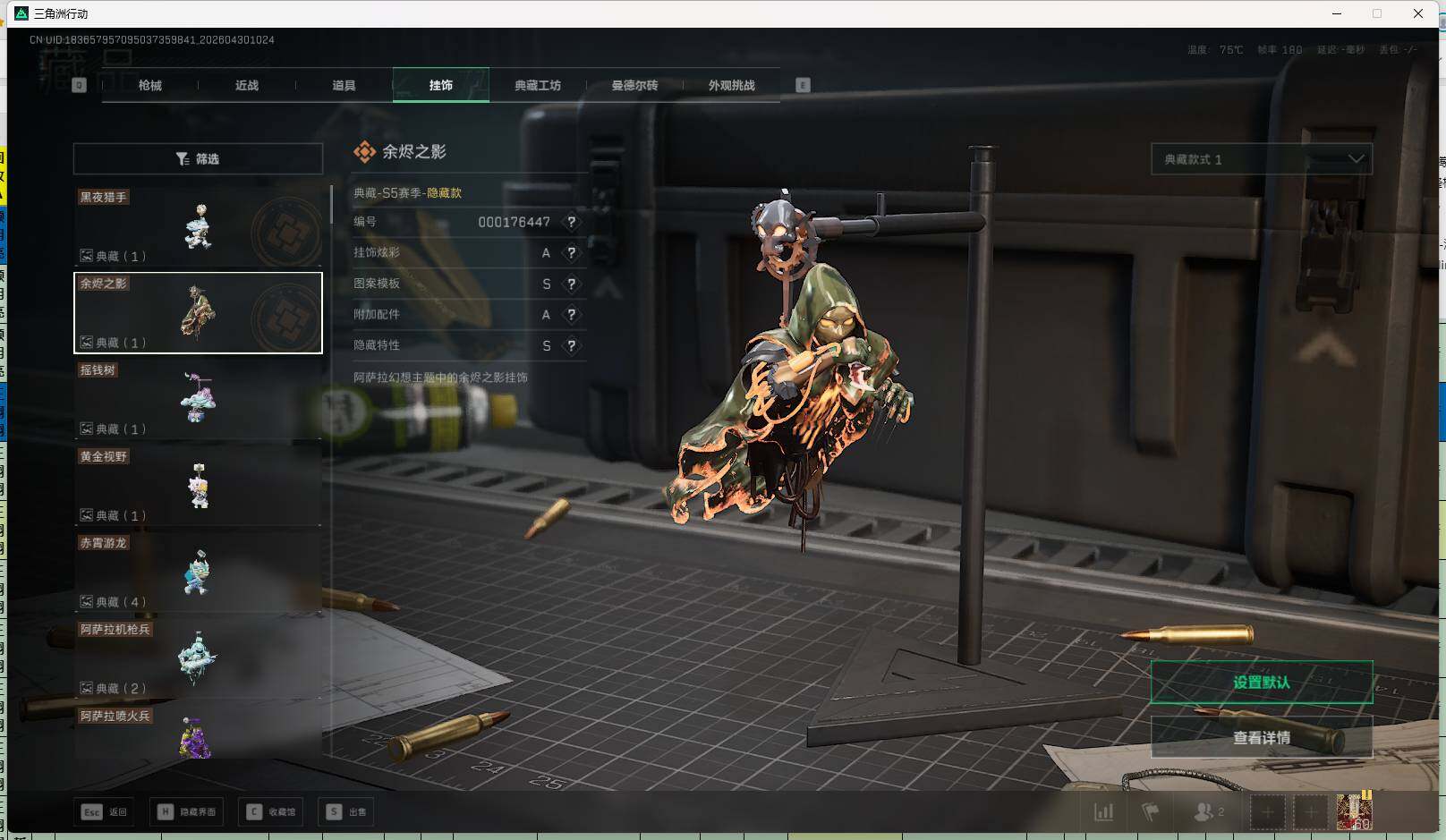Click the H 隐藏界面 button

[187, 811]
